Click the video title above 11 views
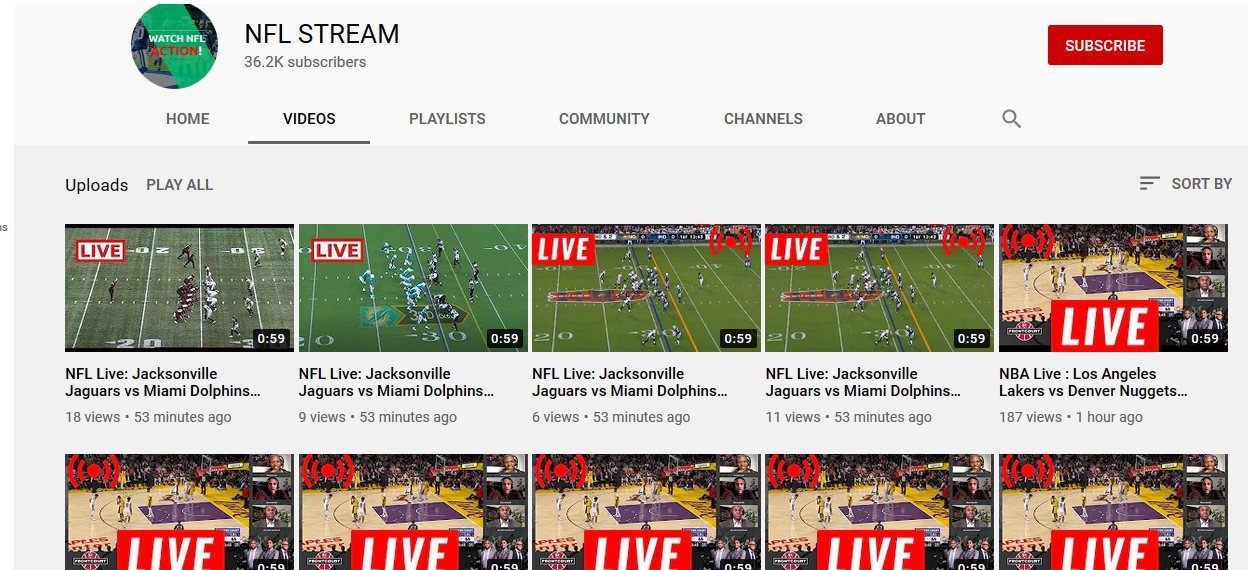Viewport: 1248px width, 570px height. tap(864, 382)
